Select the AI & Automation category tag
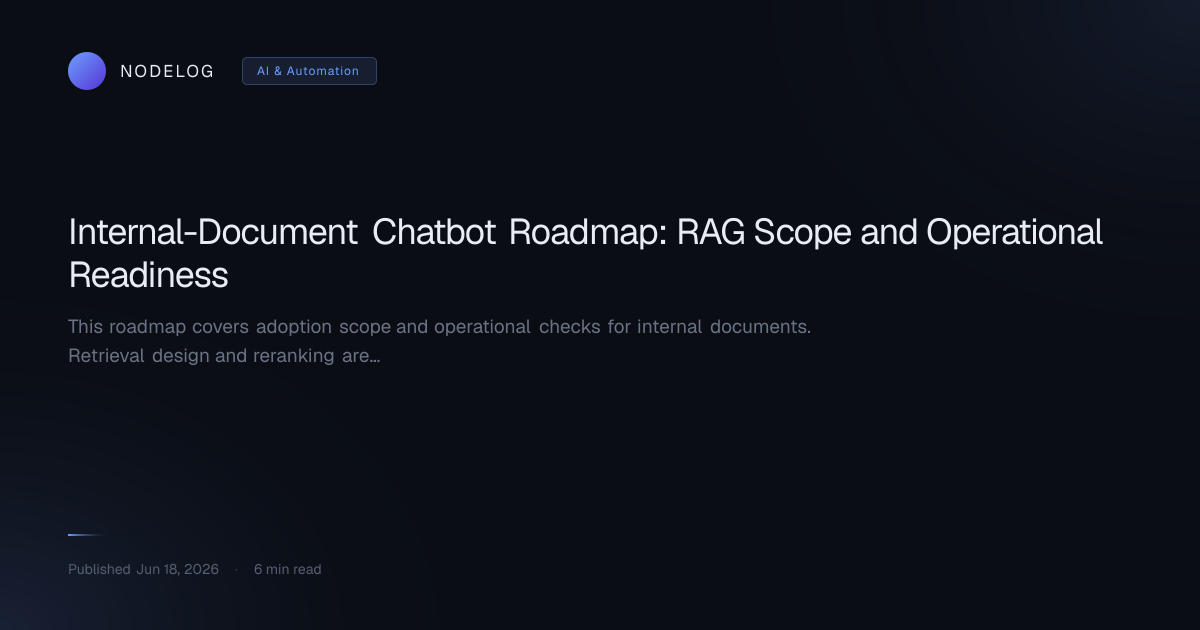The height and width of the screenshot is (630, 1200). 309,71
